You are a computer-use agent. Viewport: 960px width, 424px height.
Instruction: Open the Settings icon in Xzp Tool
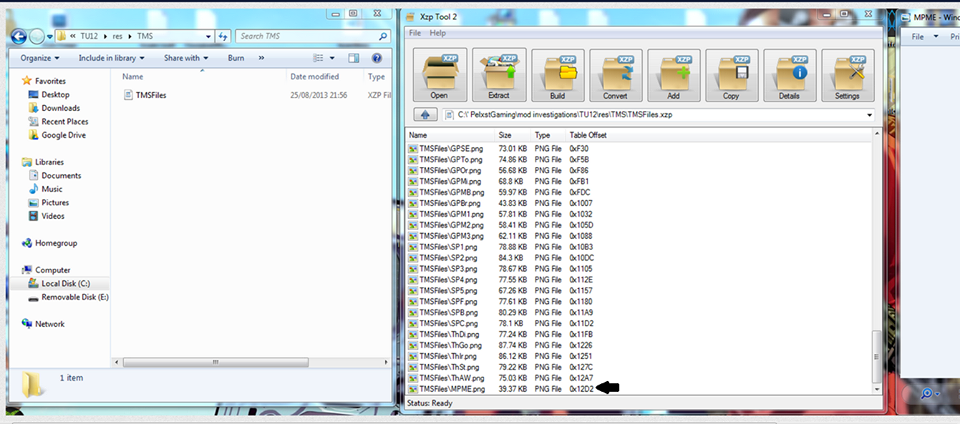click(x=848, y=74)
